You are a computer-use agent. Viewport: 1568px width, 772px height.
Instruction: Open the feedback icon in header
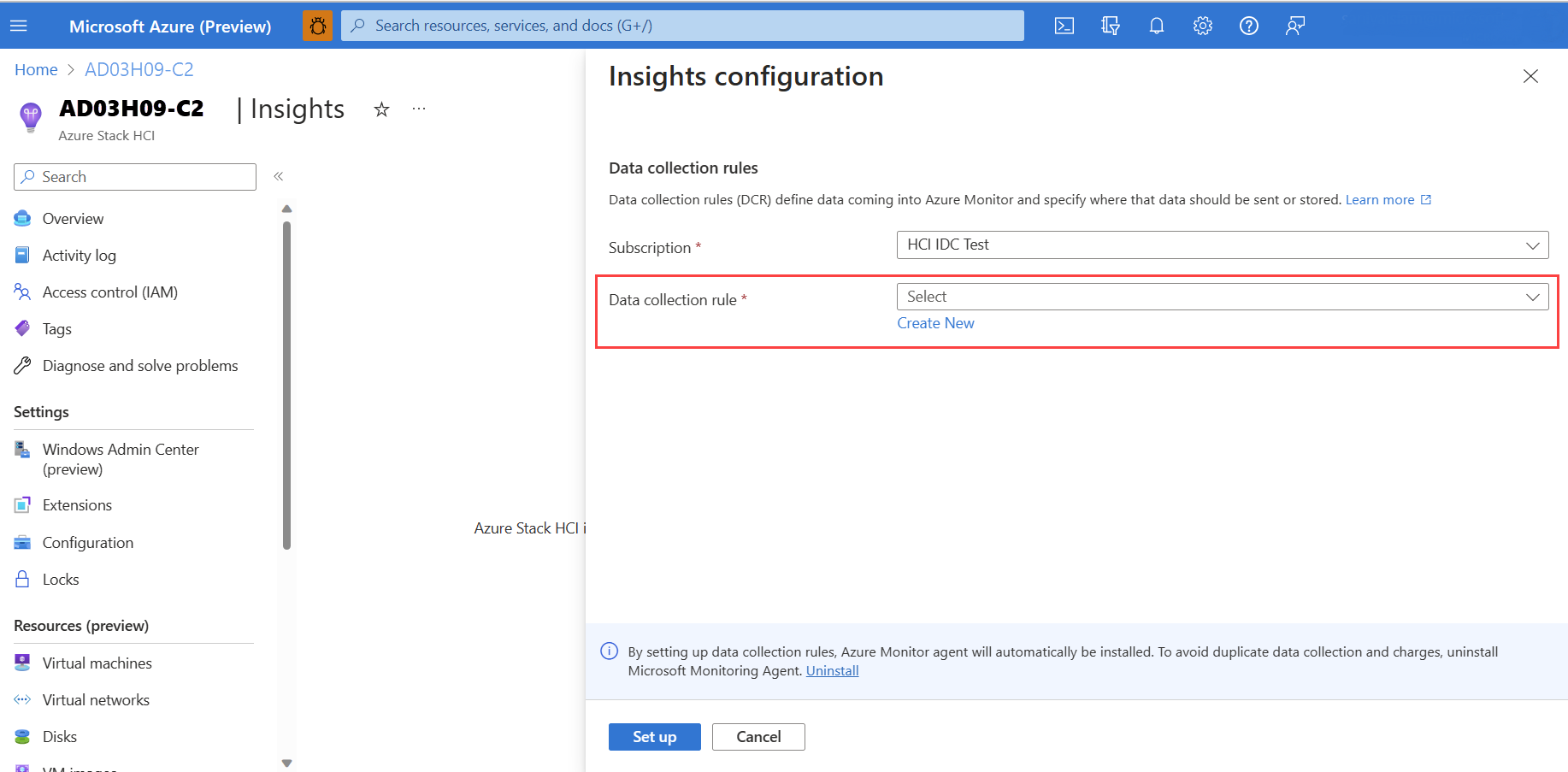1294,26
